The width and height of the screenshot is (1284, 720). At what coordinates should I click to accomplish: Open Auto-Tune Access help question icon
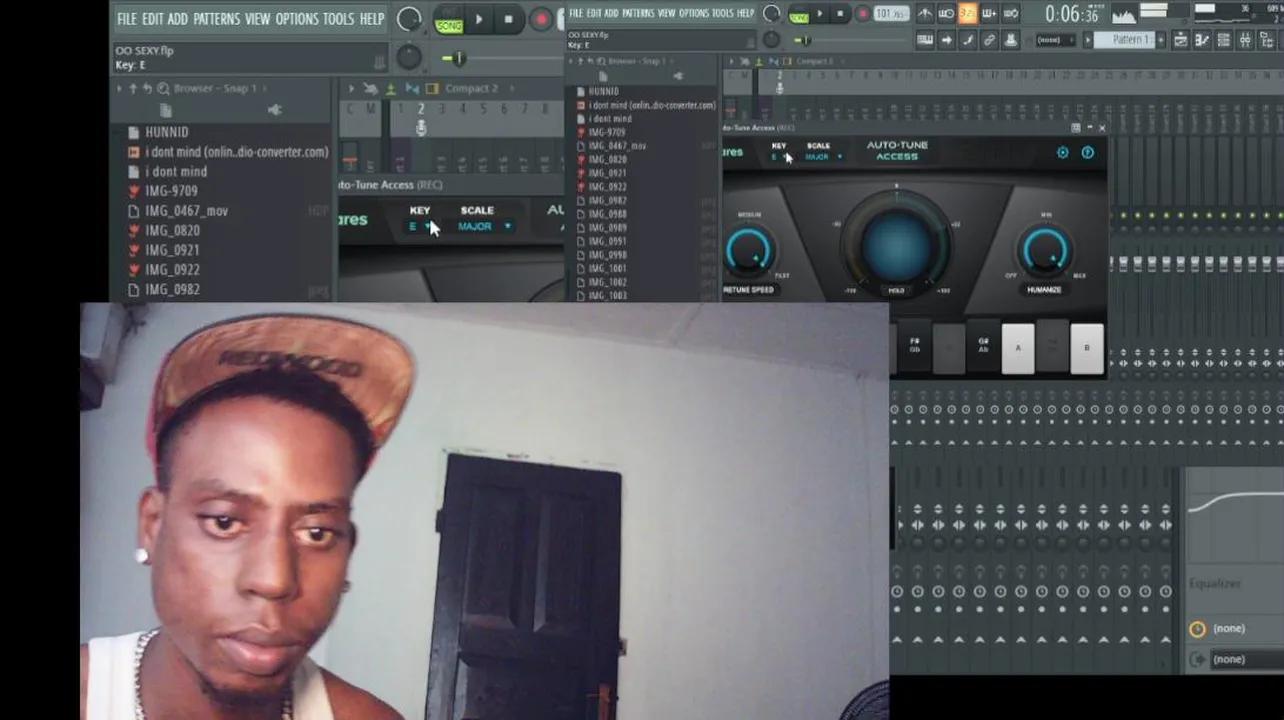[1088, 153]
